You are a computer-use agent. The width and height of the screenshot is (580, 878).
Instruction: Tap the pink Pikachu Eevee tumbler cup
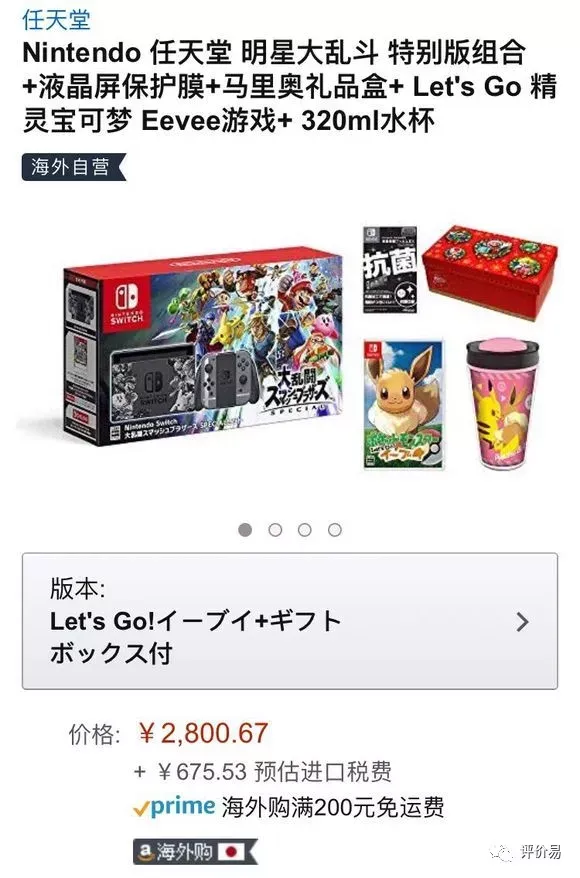(503, 404)
